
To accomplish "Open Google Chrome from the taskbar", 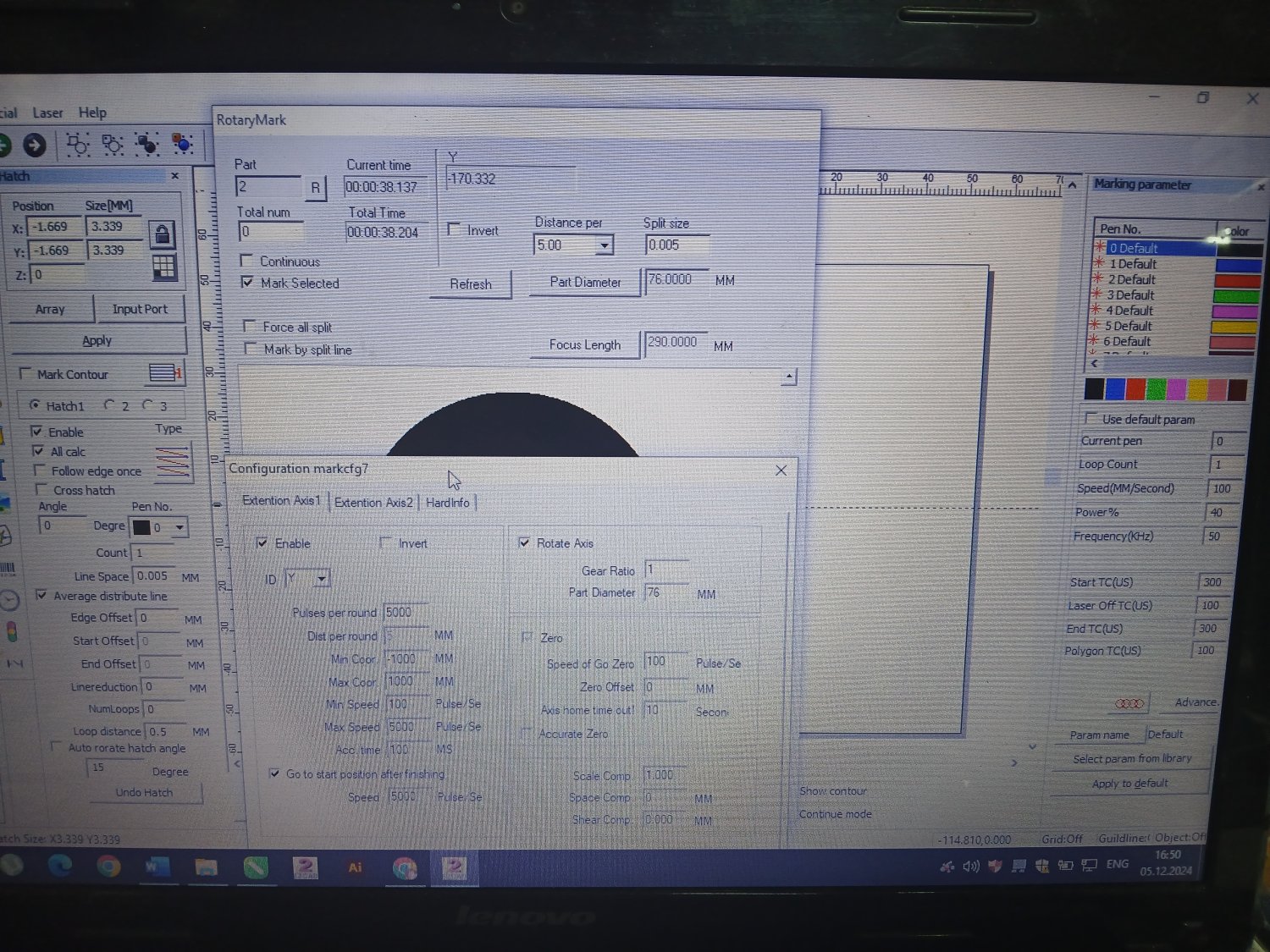I will click(x=108, y=867).
